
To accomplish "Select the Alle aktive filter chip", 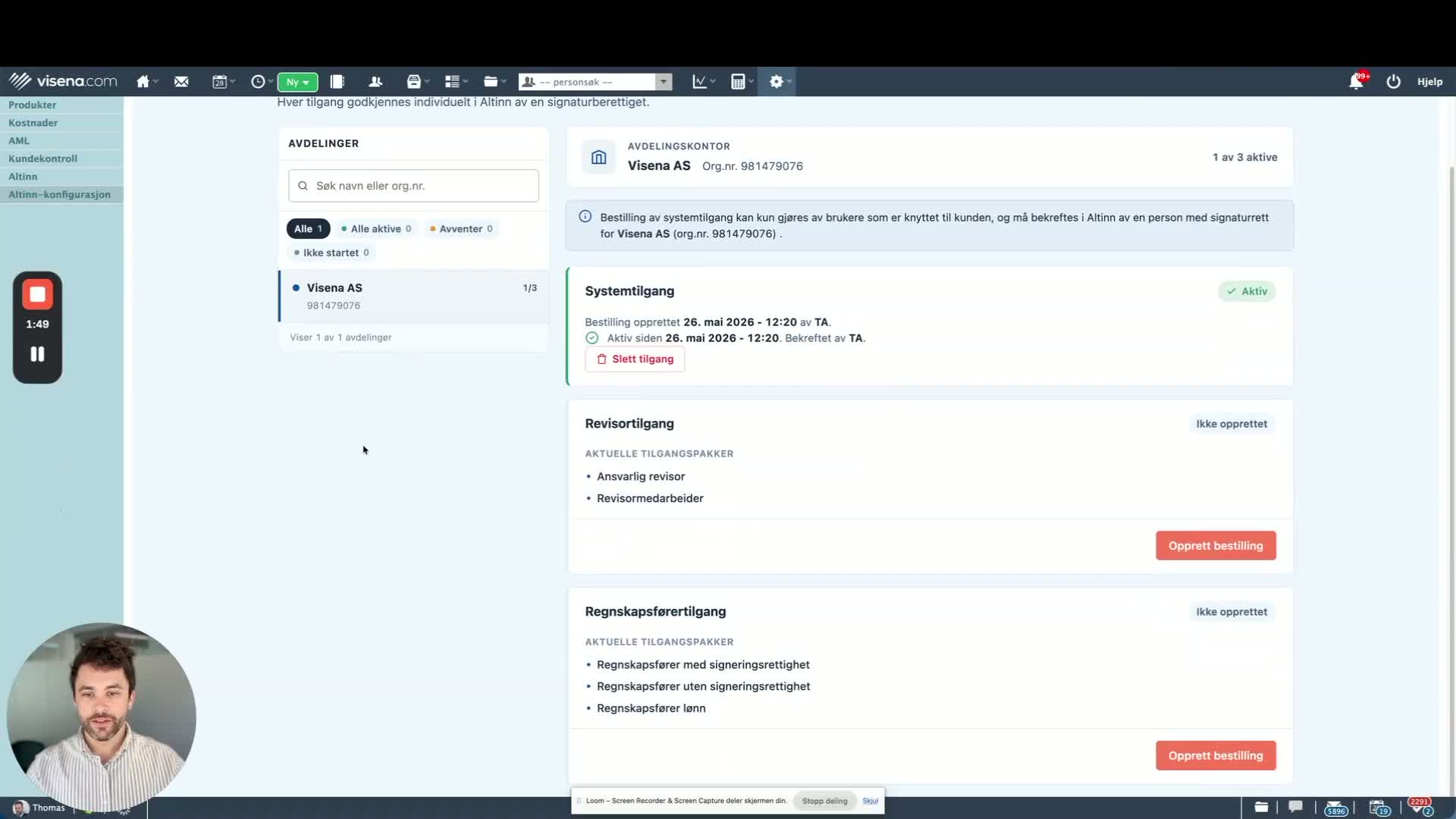I will pyautogui.click(x=376, y=228).
